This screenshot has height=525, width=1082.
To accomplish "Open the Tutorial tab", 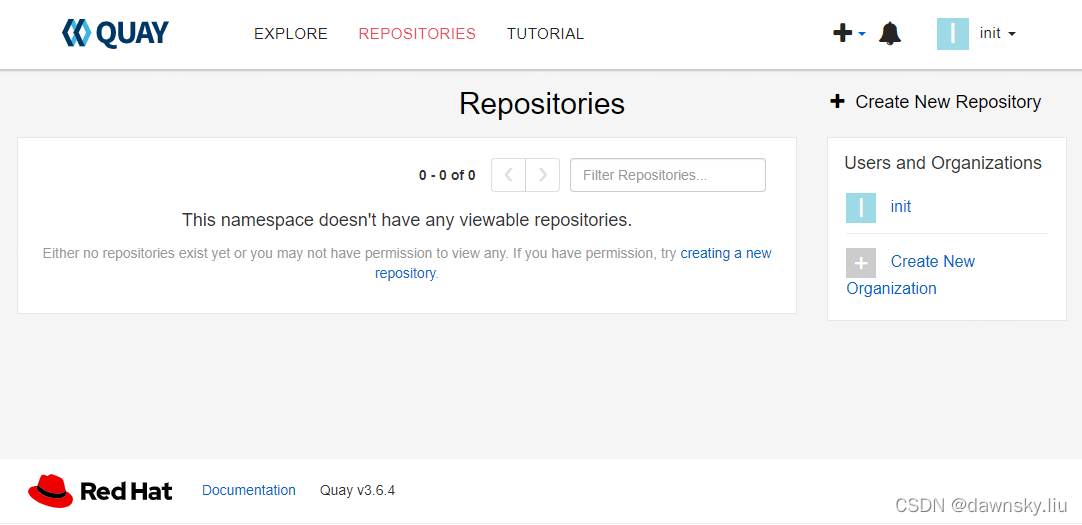I will 545,34.
